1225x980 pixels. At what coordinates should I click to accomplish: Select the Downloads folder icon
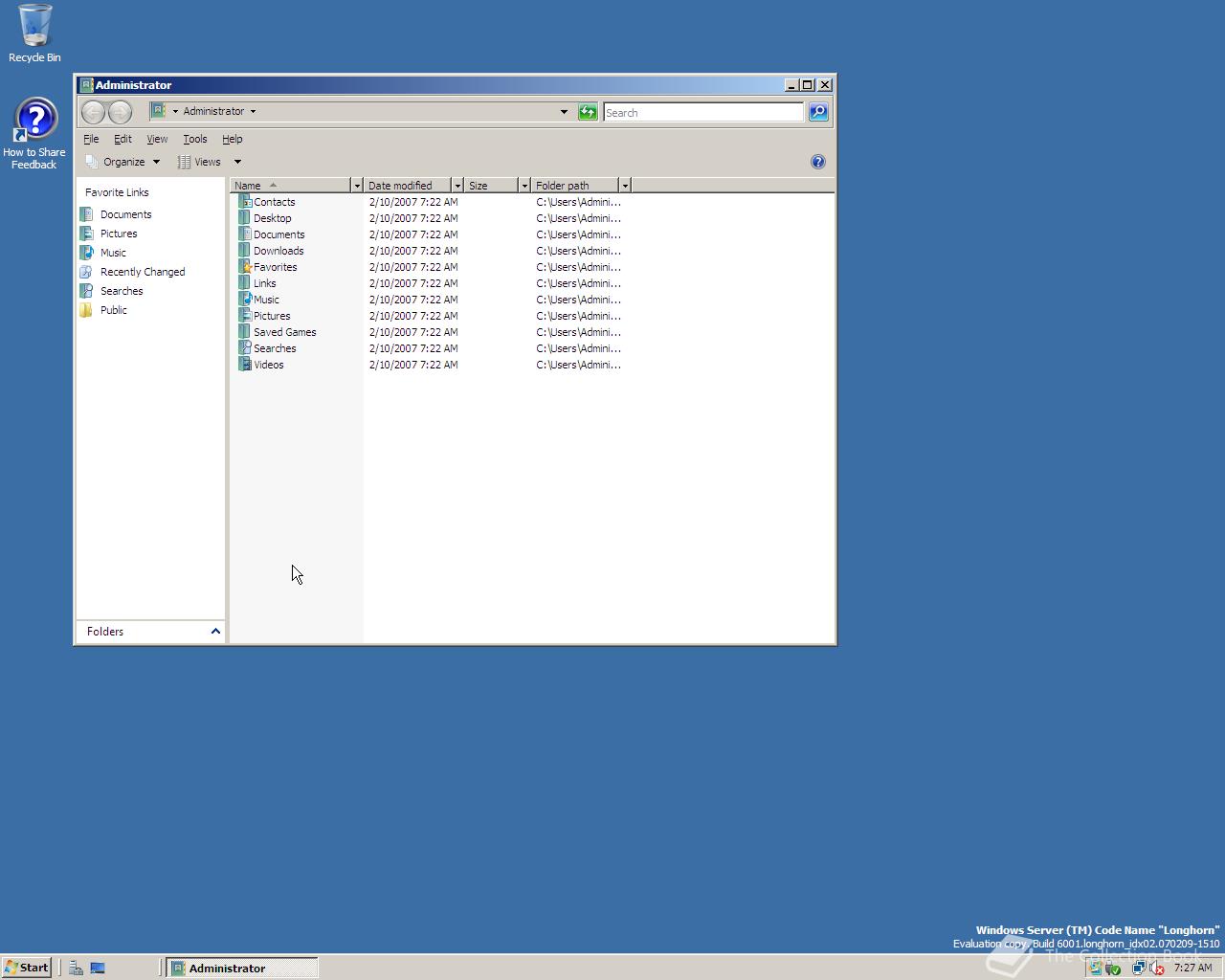245,251
